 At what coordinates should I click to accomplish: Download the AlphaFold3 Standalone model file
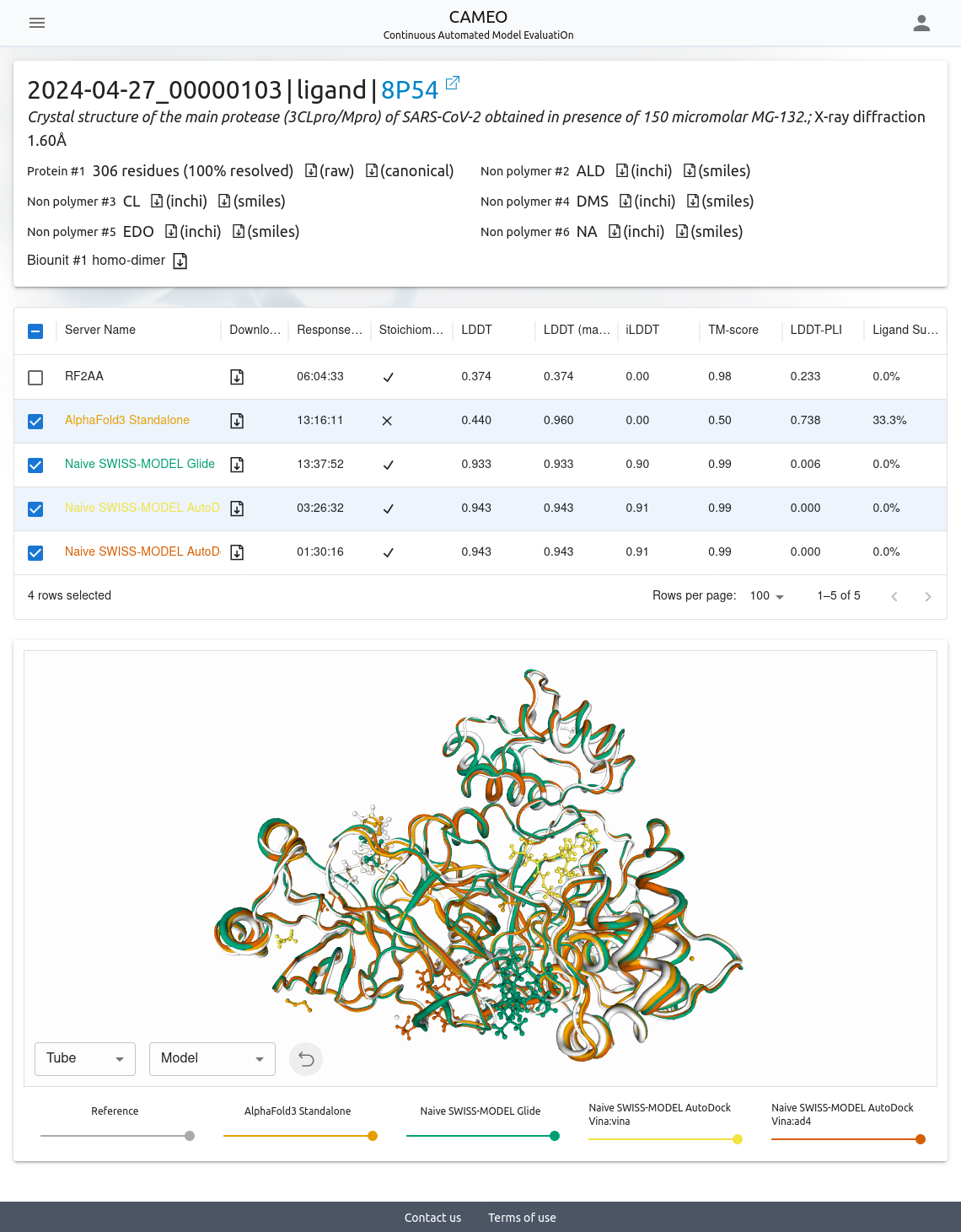tap(237, 421)
